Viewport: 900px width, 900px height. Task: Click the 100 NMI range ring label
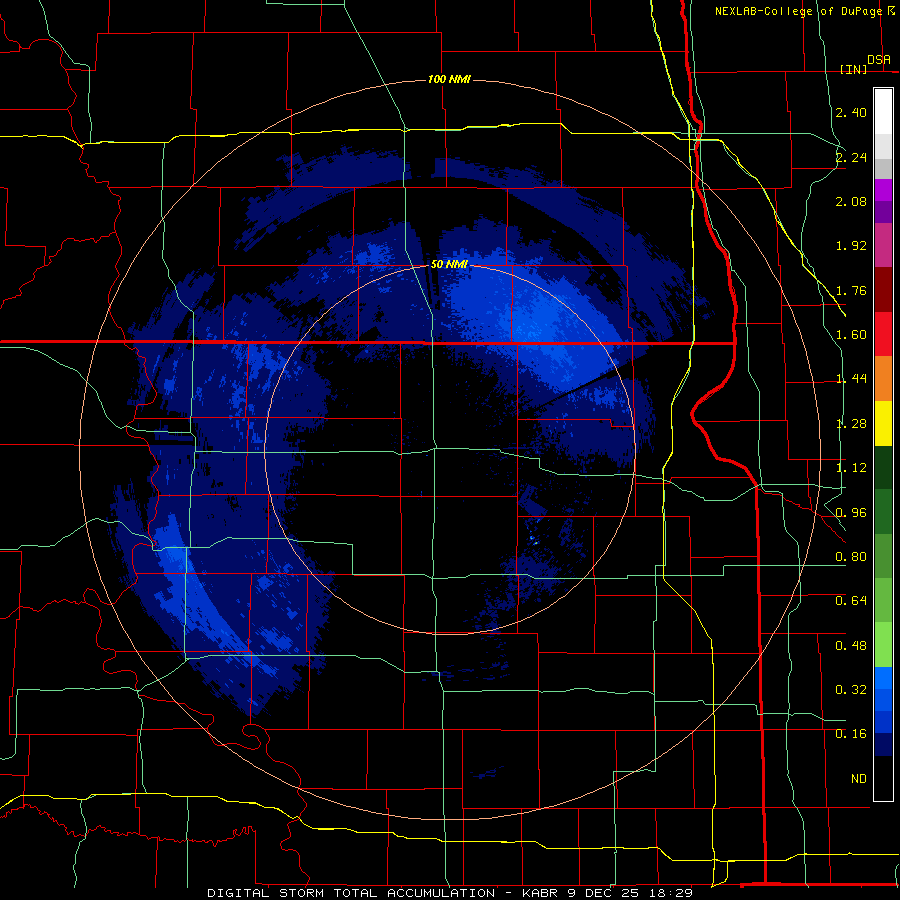pyautogui.click(x=449, y=79)
